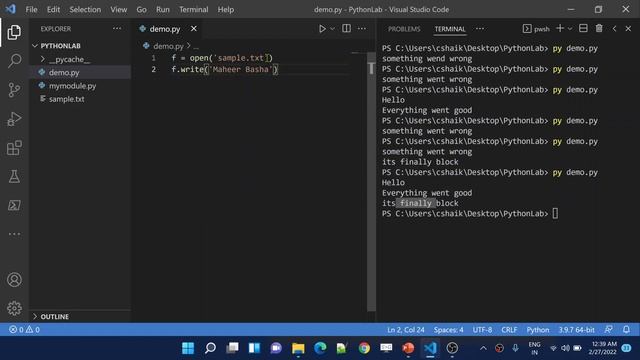Change encoding via UTF-8 status item

[482, 329]
